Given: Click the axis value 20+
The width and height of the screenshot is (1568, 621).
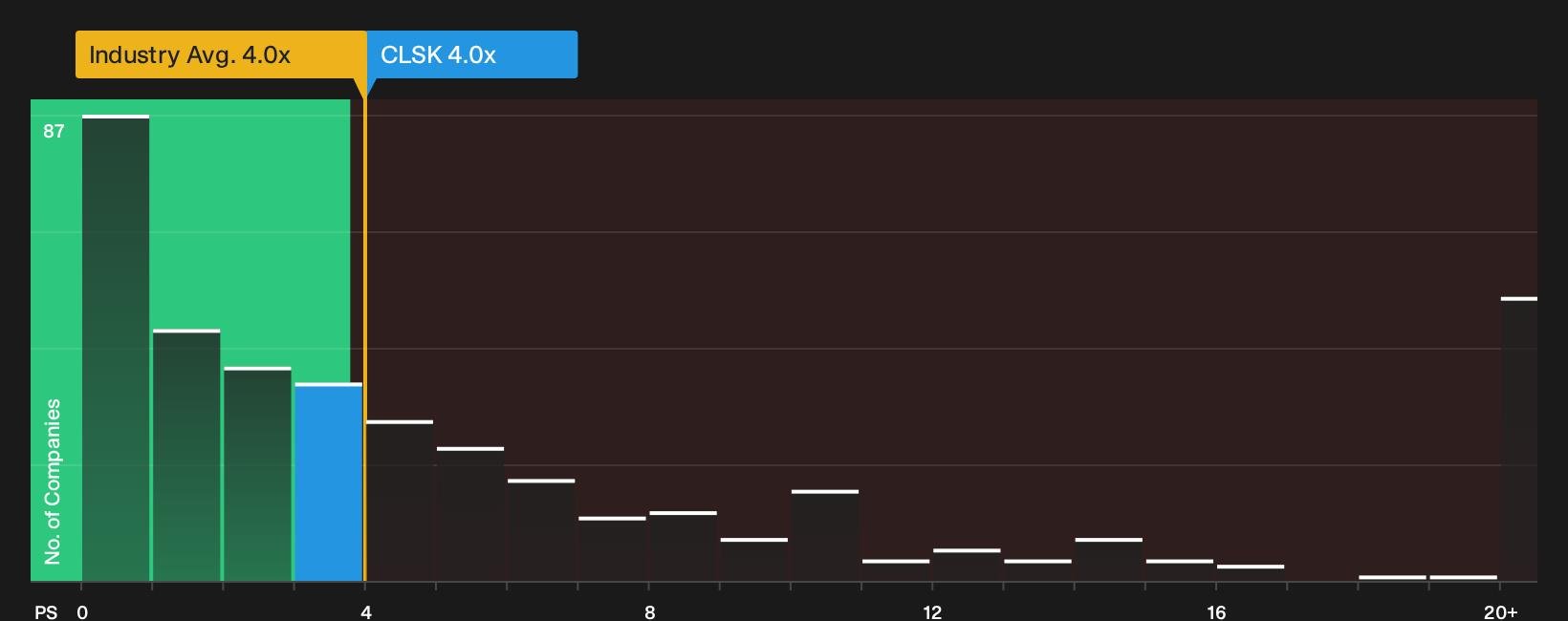Looking at the screenshot, I should coord(1500,611).
